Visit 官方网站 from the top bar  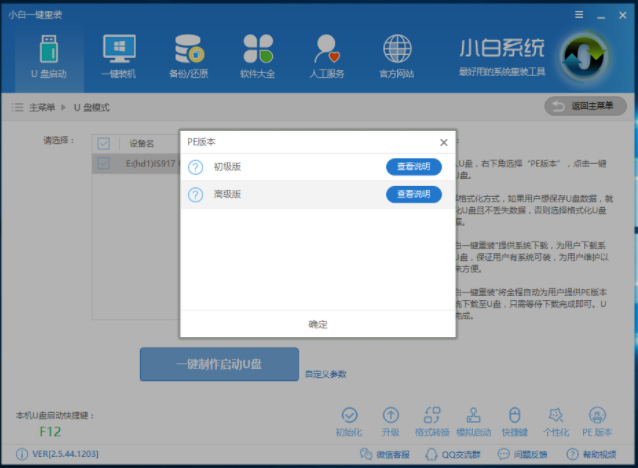(397, 57)
